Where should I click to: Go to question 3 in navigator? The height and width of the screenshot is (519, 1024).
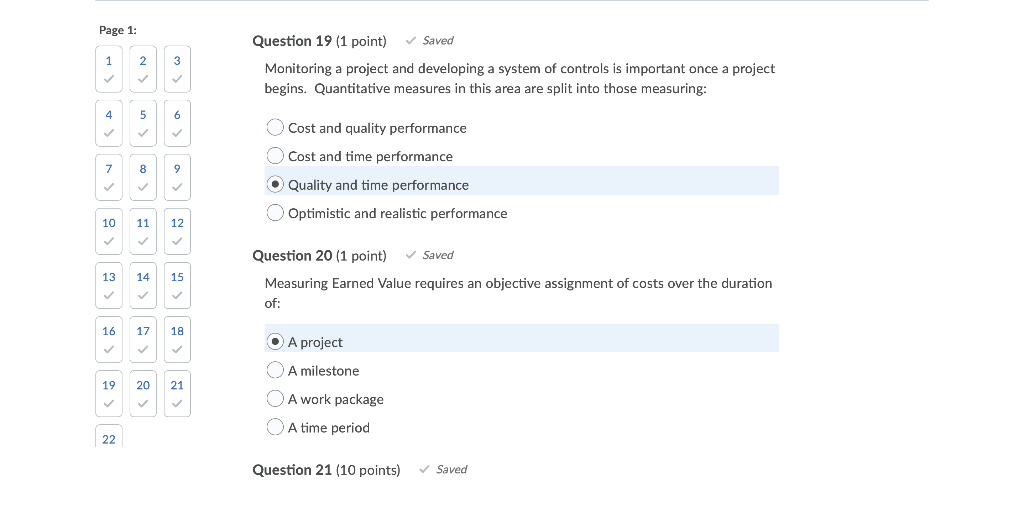pyautogui.click(x=177, y=69)
